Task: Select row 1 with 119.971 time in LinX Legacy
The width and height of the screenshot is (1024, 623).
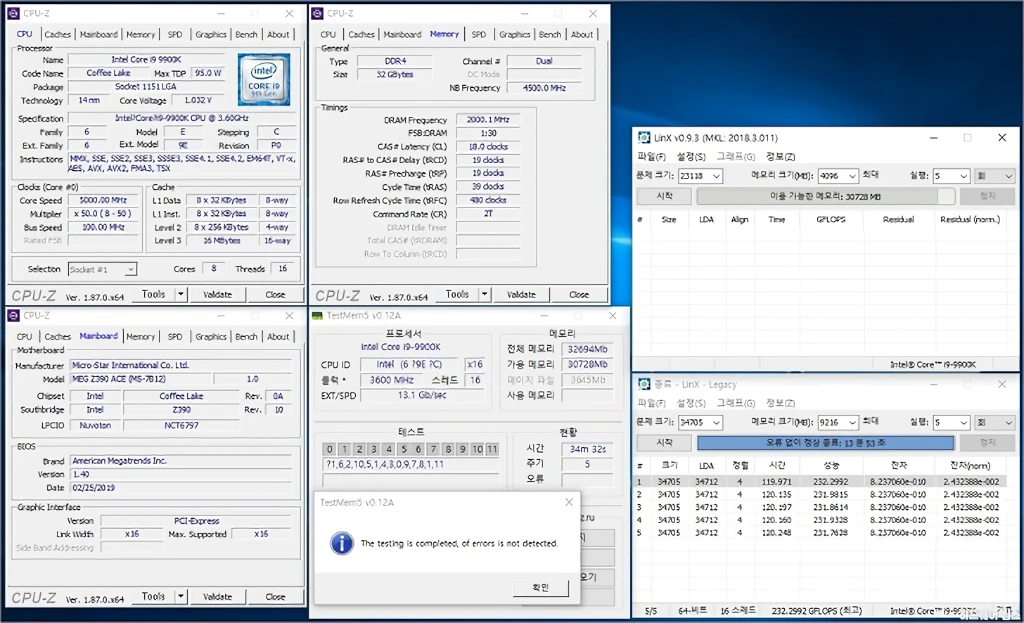Action: (821, 481)
